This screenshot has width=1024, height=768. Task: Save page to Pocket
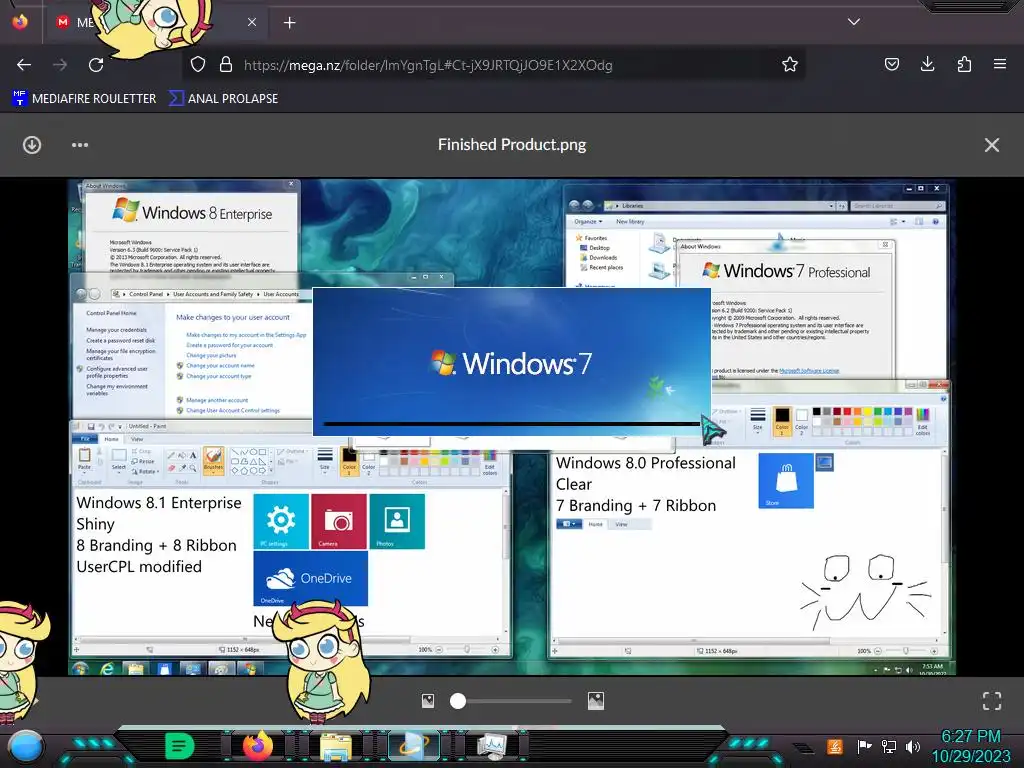tap(891, 64)
